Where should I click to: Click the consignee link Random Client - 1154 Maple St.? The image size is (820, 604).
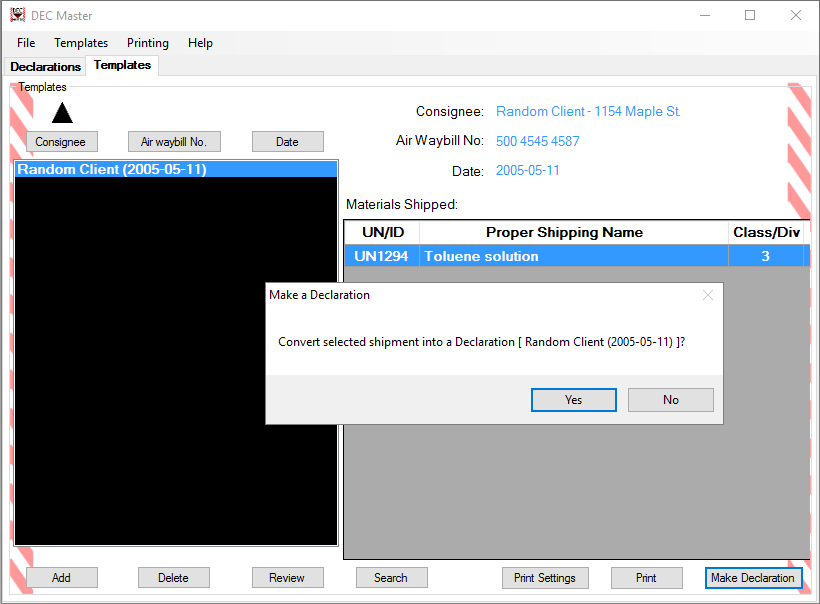(588, 111)
